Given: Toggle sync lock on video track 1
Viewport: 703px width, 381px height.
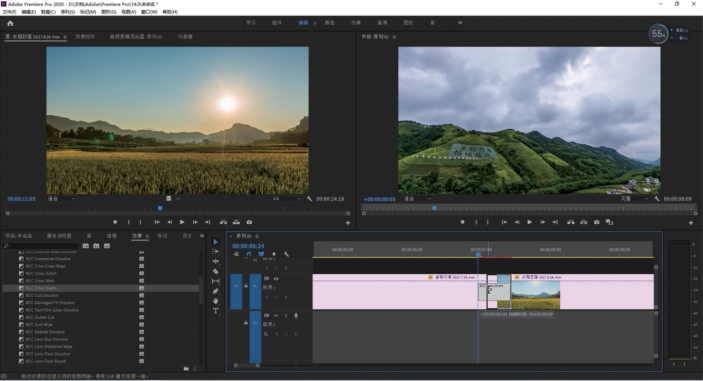Looking at the screenshot, I should (266, 279).
